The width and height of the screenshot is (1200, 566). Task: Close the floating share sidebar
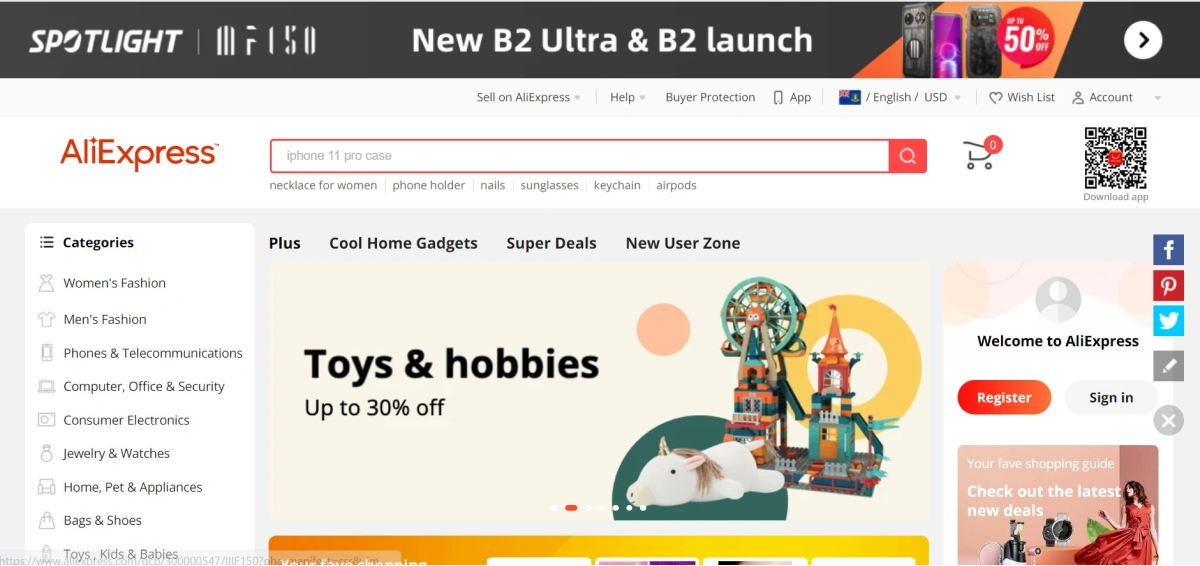1168,420
